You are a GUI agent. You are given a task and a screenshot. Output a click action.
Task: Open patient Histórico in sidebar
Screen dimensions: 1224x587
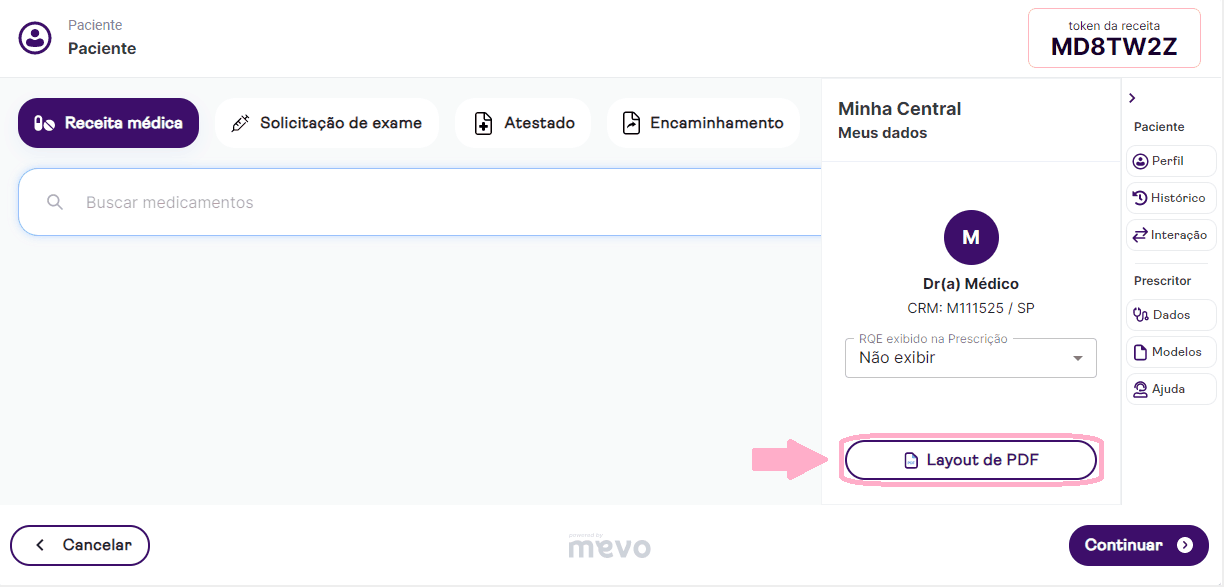click(x=1171, y=198)
